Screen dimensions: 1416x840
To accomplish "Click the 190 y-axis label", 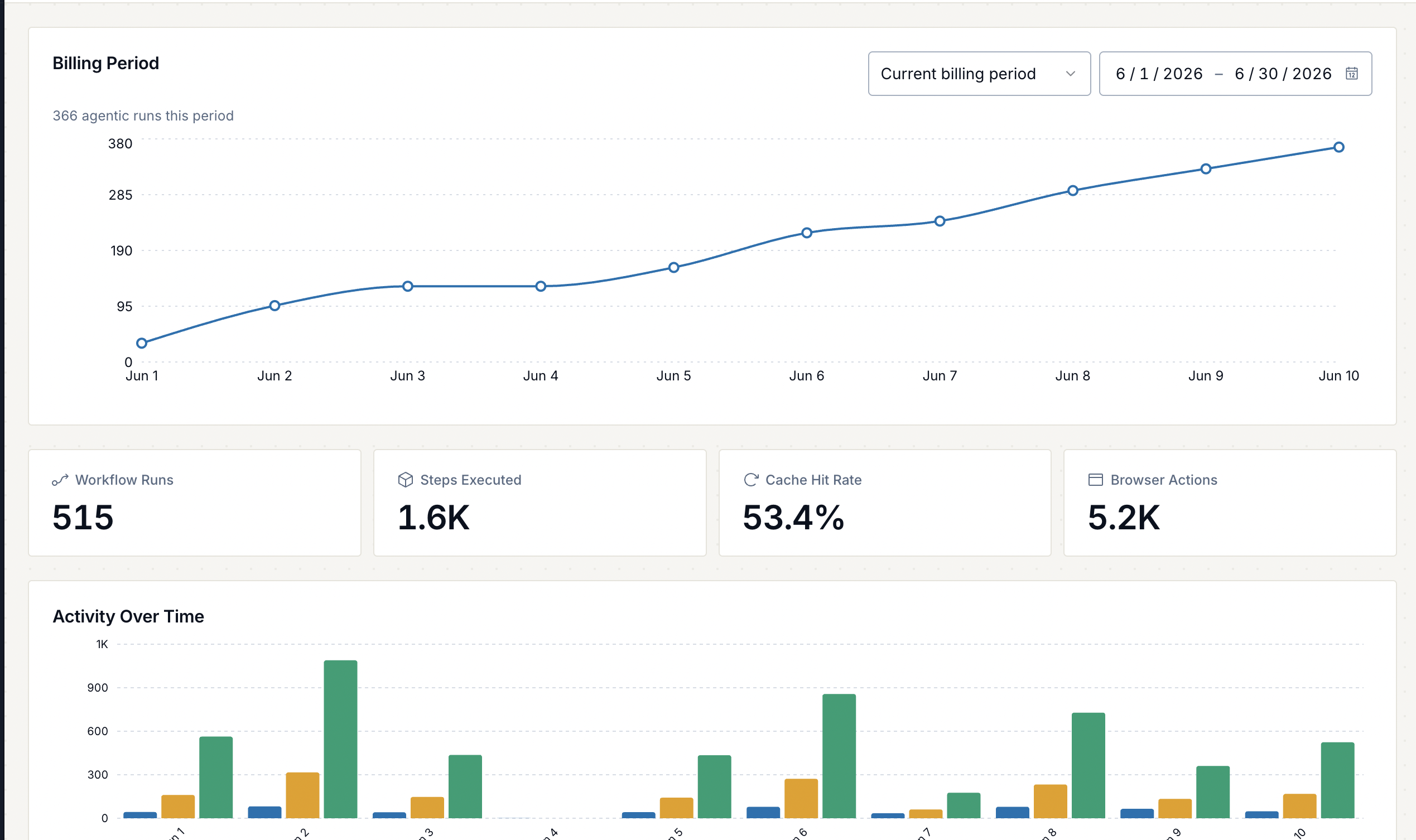I will tap(121, 251).
